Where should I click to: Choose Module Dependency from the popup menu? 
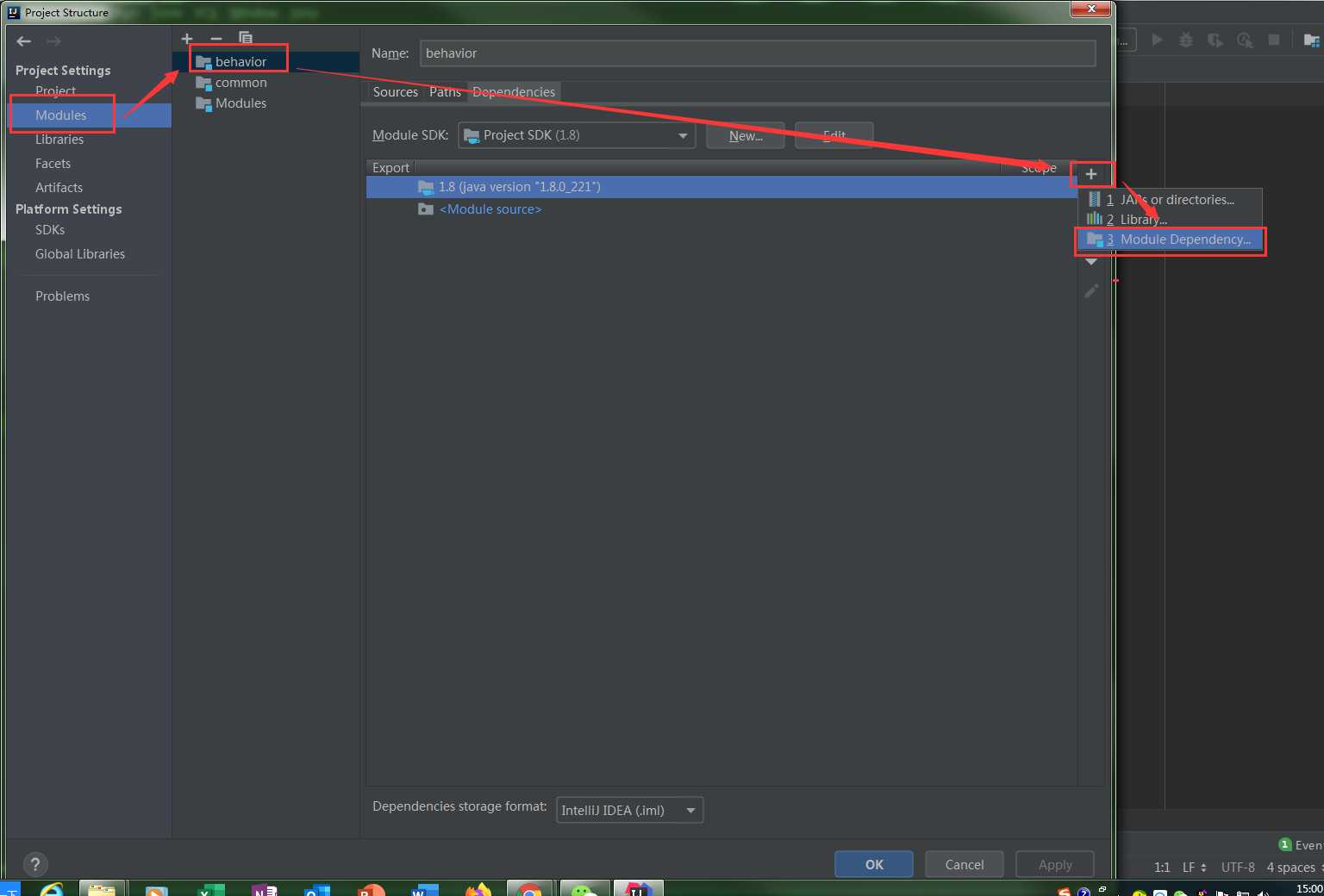tap(1171, 240)
